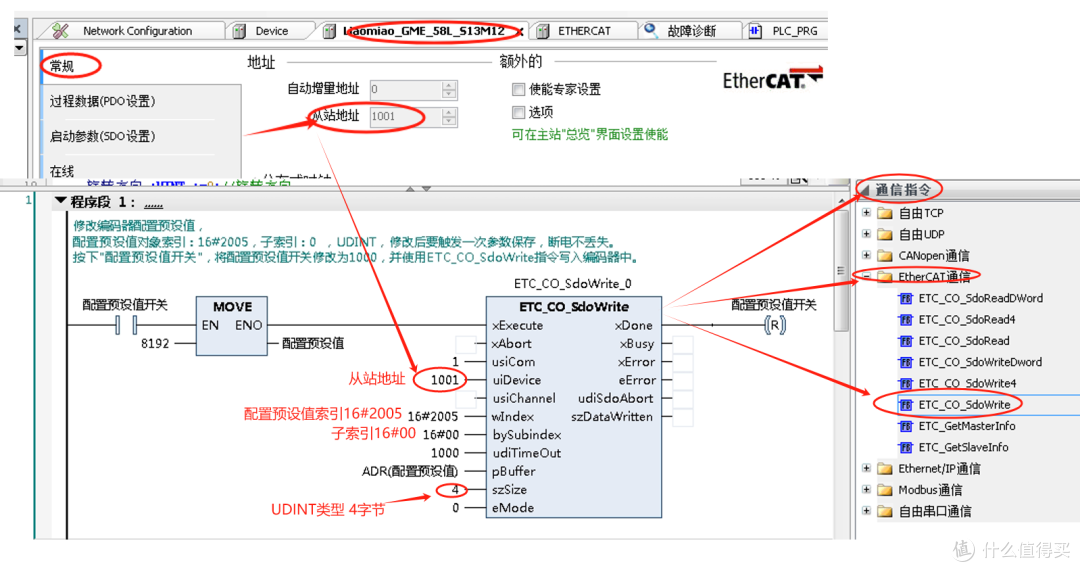
Task: Click the Ethernet/IP通信 folder icon
Action: point(885,469)
